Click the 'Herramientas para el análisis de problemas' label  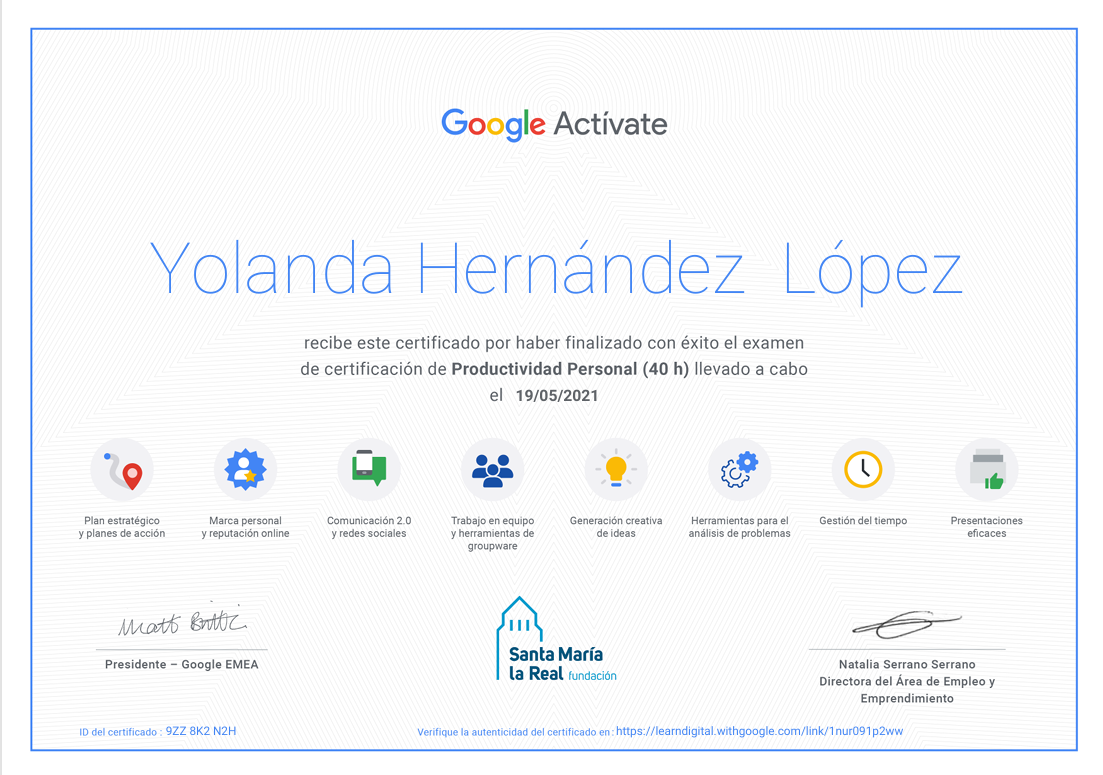[739, 527]
